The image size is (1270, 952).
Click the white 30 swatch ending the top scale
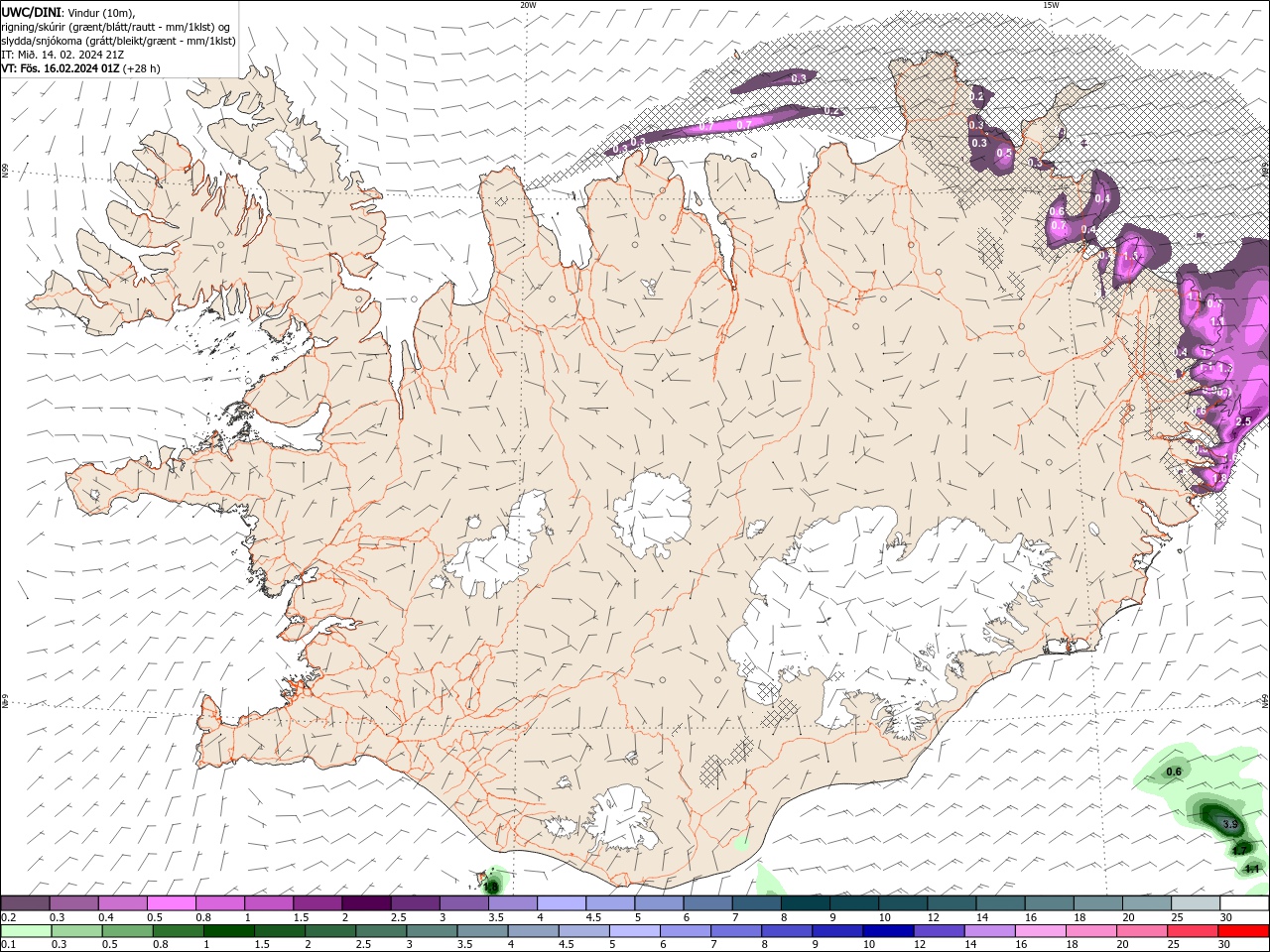pyautogui.click(x=1243, y=903)
